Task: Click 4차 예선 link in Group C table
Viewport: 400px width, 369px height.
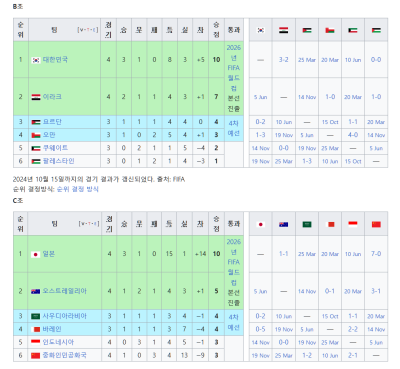Action: [234, 322]
